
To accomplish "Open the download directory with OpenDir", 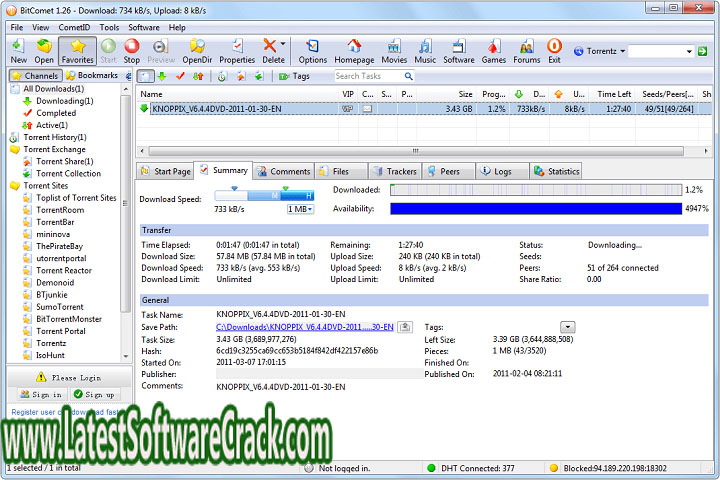I will point(197,50).
